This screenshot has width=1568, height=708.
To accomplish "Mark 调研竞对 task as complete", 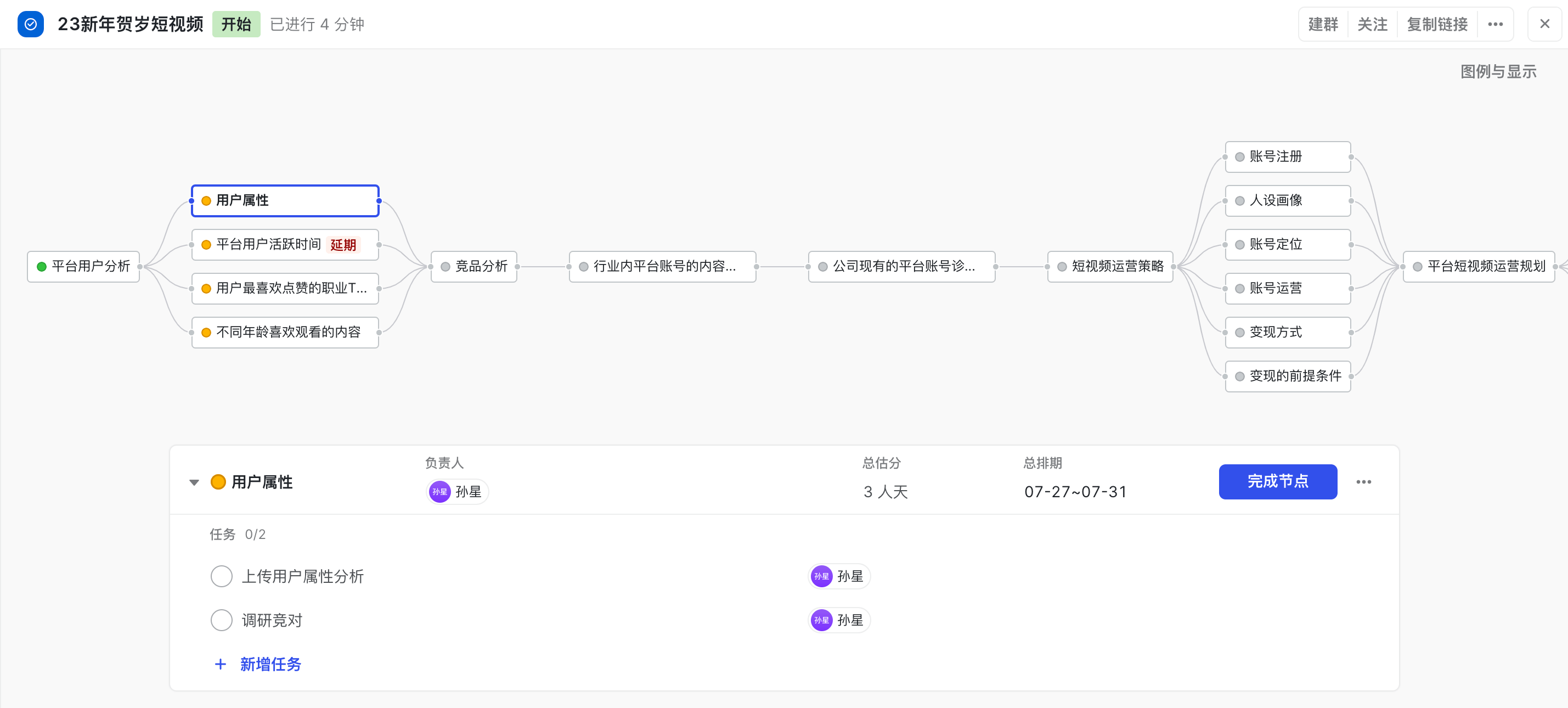I will [x=222, y=620].
